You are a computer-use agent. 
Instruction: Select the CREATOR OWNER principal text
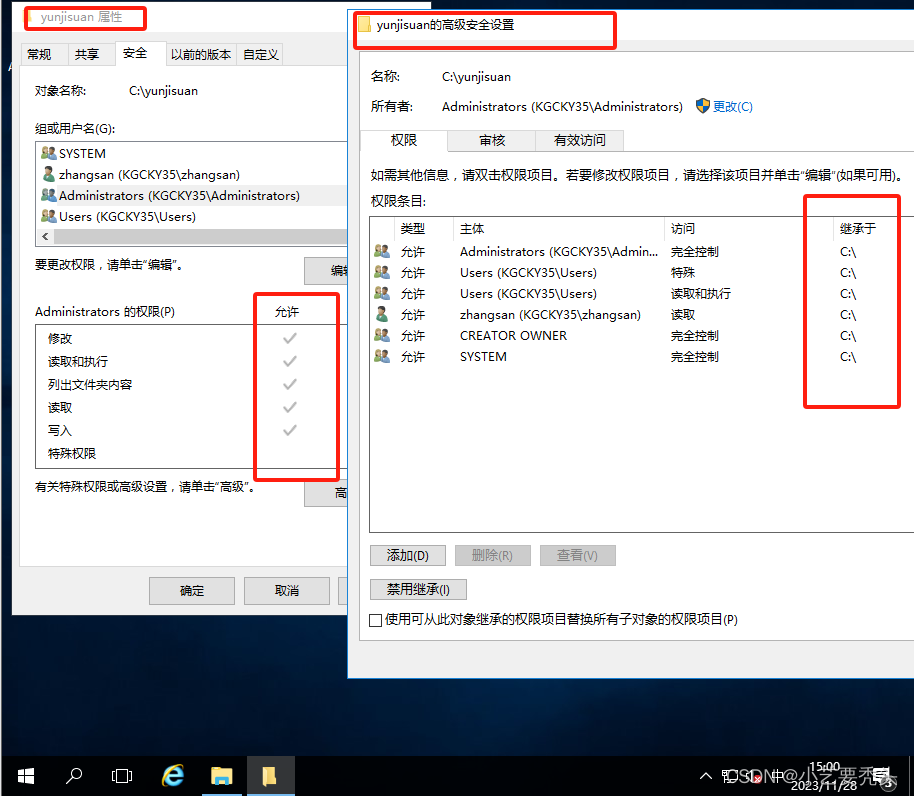click(x=513, y=336)
